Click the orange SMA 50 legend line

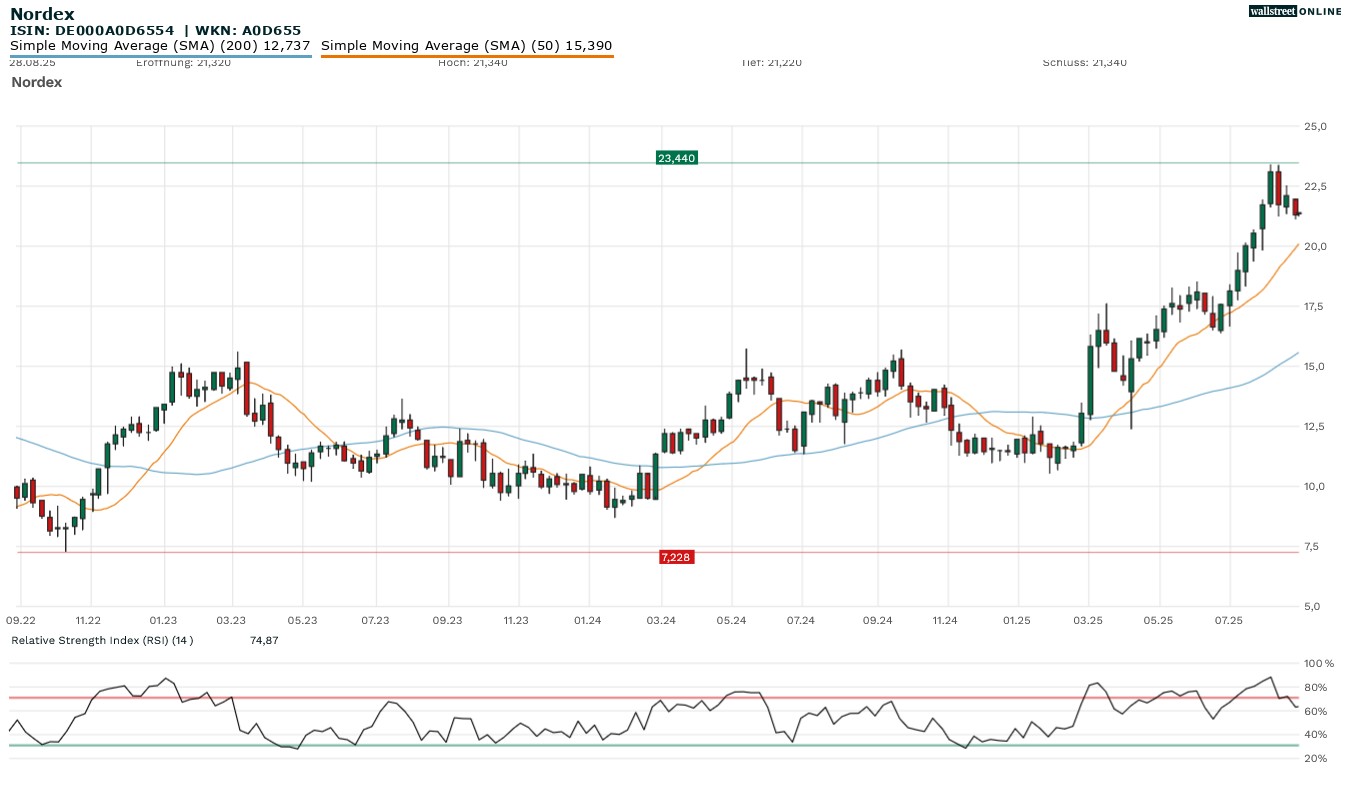[x=467, y=56]
